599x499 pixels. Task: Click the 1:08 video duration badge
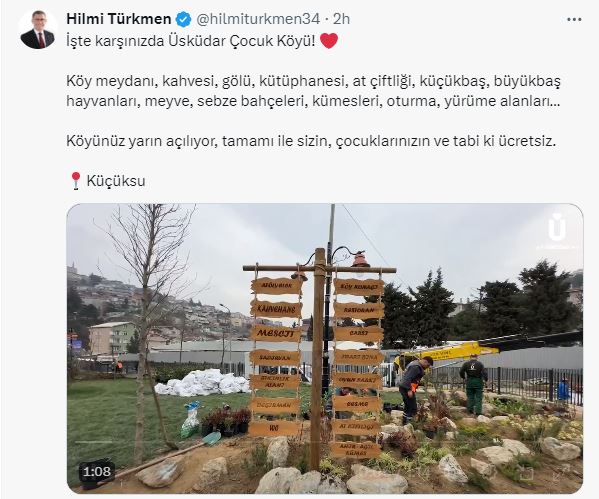tap(97, 472)
